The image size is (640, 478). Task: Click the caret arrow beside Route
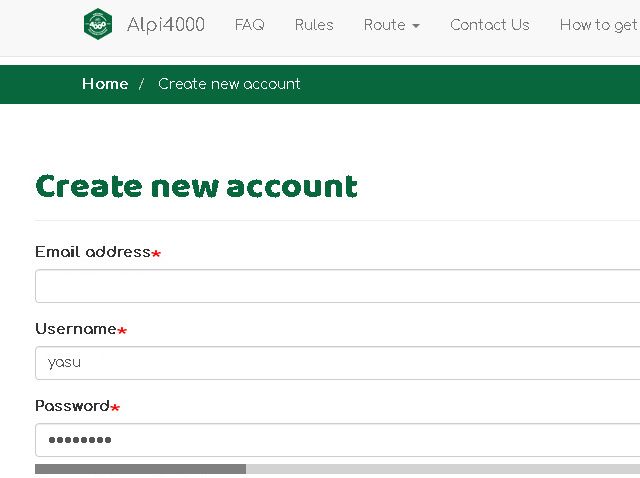pyautogui.click(x=416, y=26)
